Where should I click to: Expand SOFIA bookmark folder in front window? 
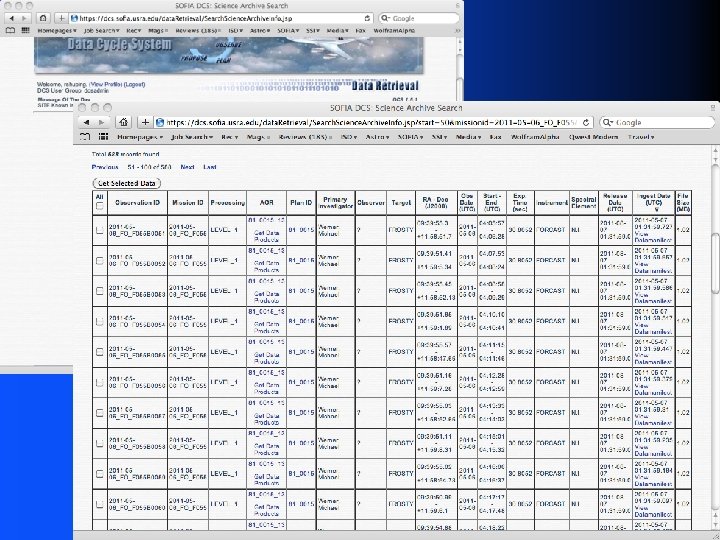(411, 137)
